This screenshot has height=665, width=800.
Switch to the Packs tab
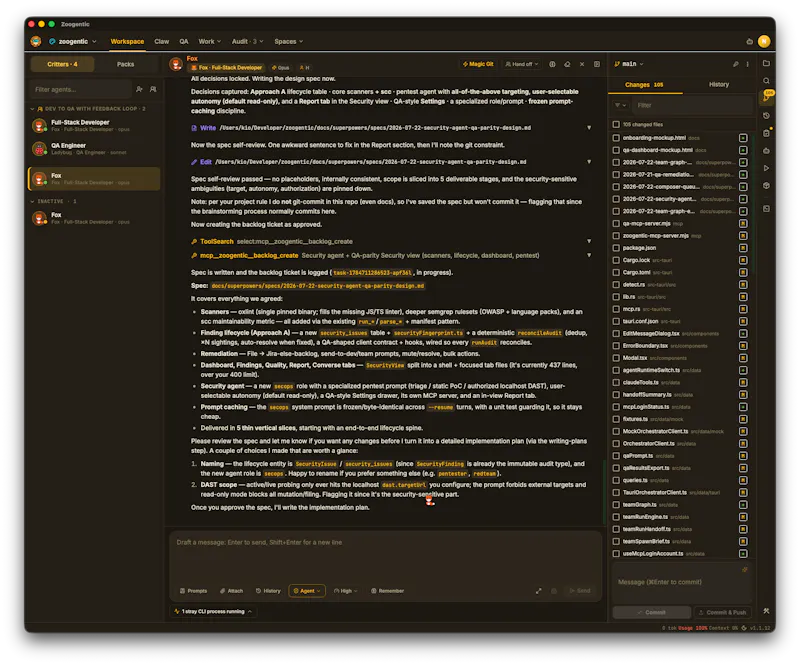tap(126, 64)
